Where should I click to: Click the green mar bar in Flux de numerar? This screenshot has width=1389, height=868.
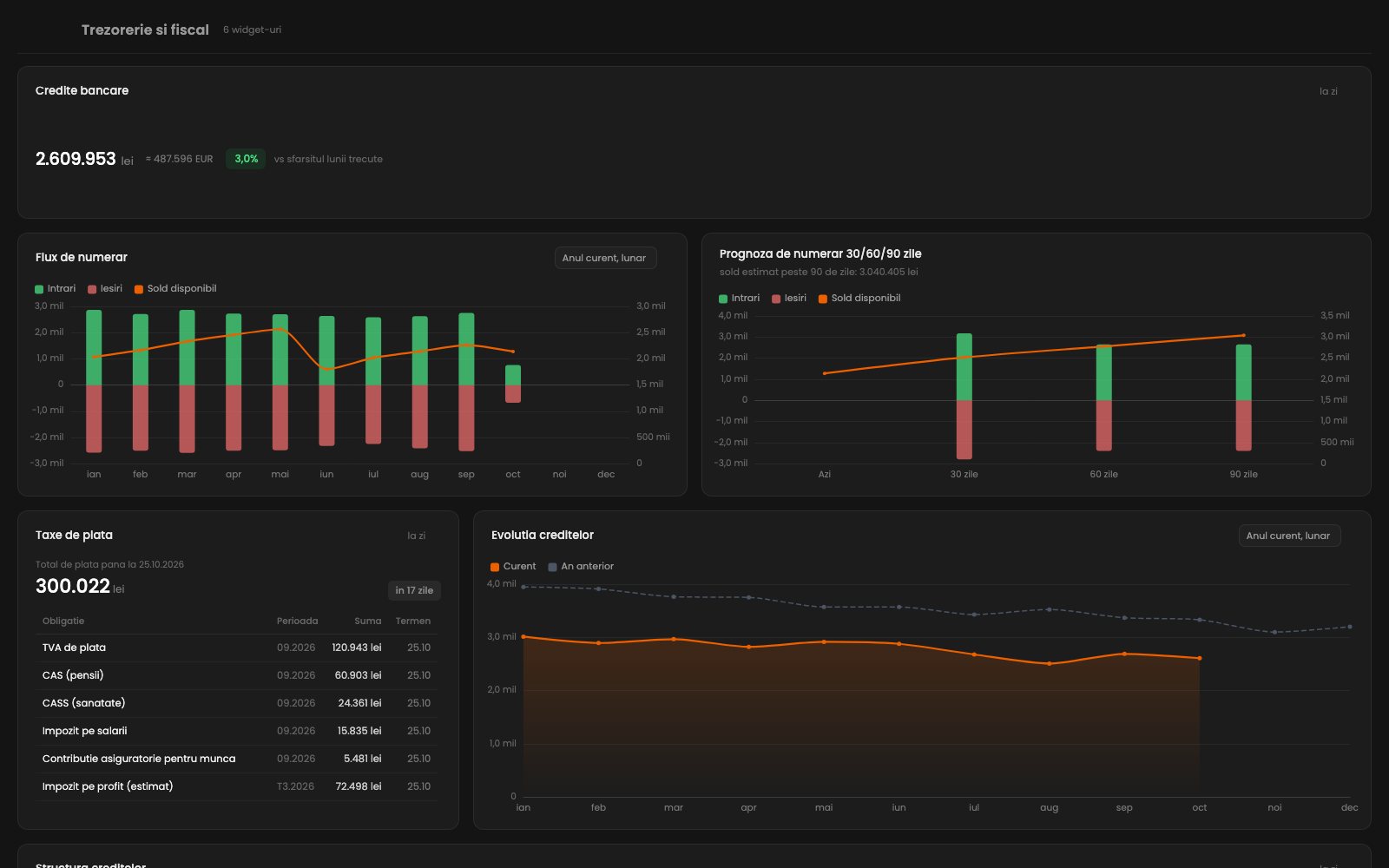187,347
